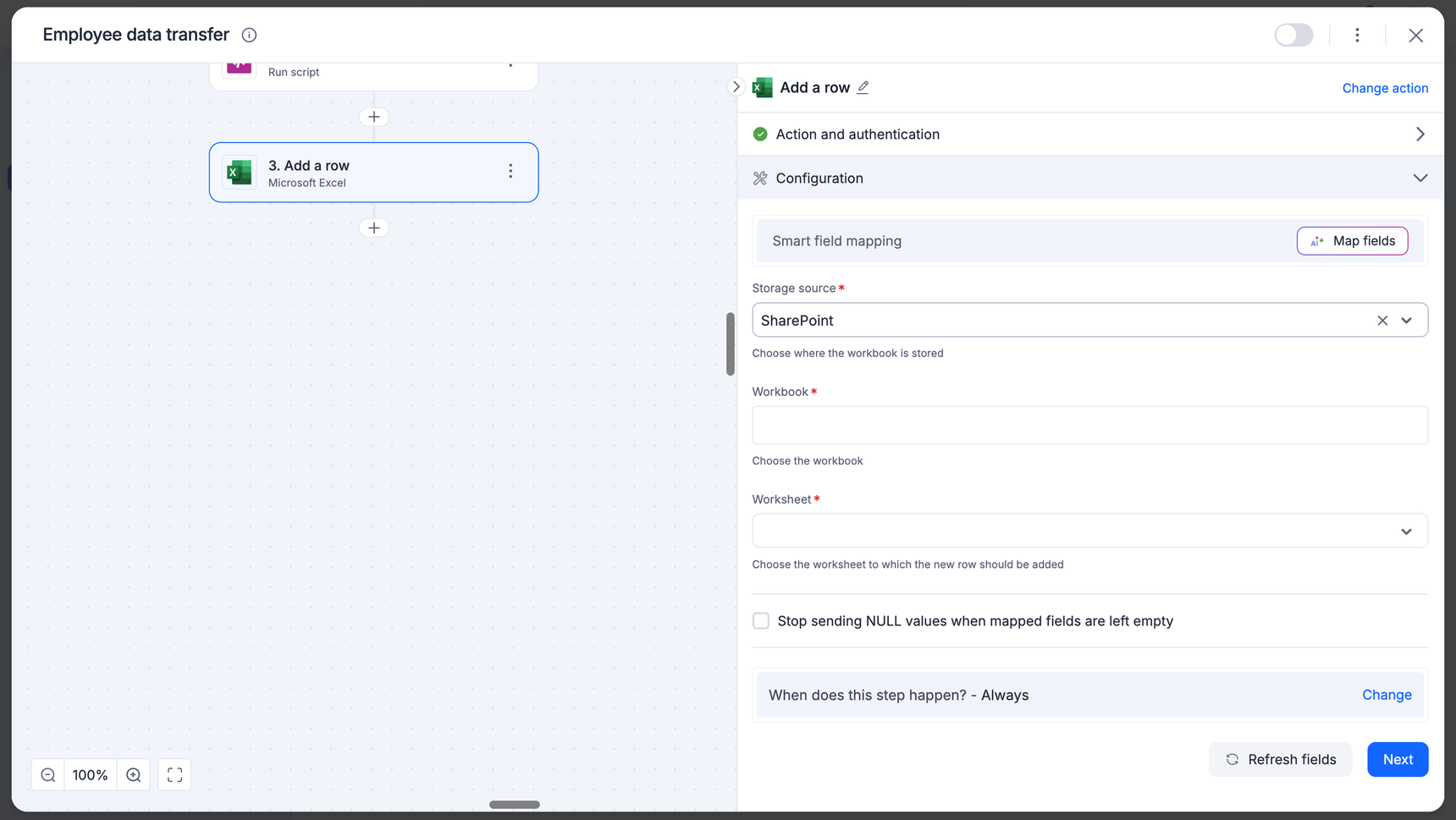
Task: Collapse the side panel with arrow
Action: pyautogui.click(x=736, y=86)
